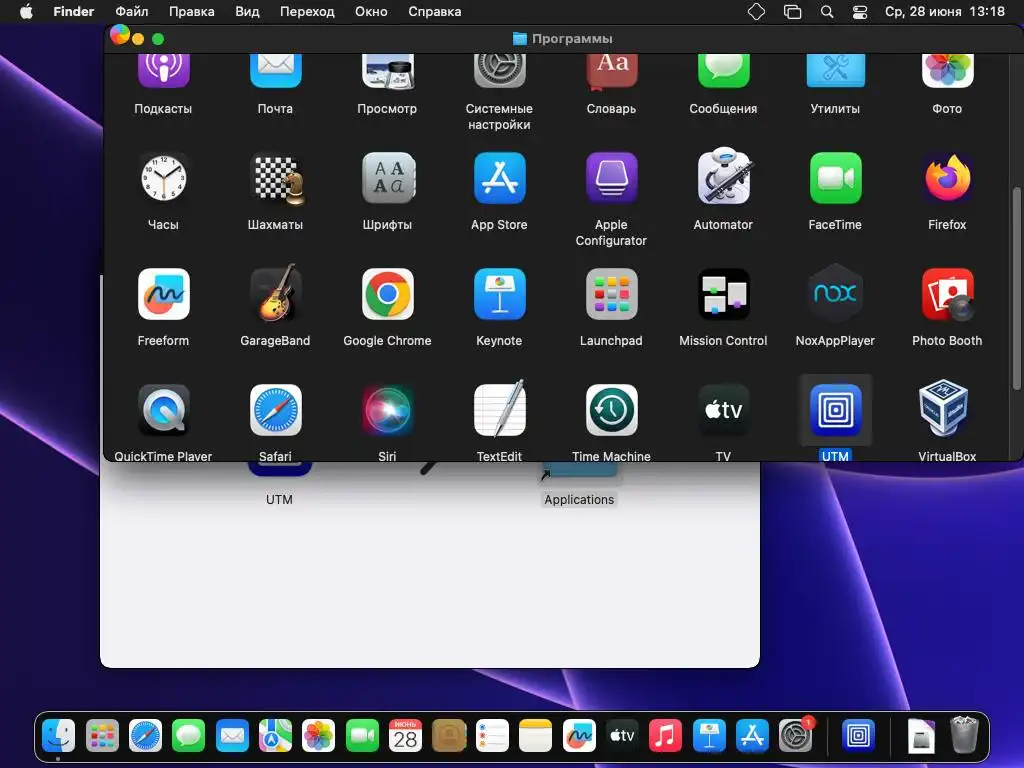
Task: Select the GarageBand app icon
Action: click(x=276, y=293)
